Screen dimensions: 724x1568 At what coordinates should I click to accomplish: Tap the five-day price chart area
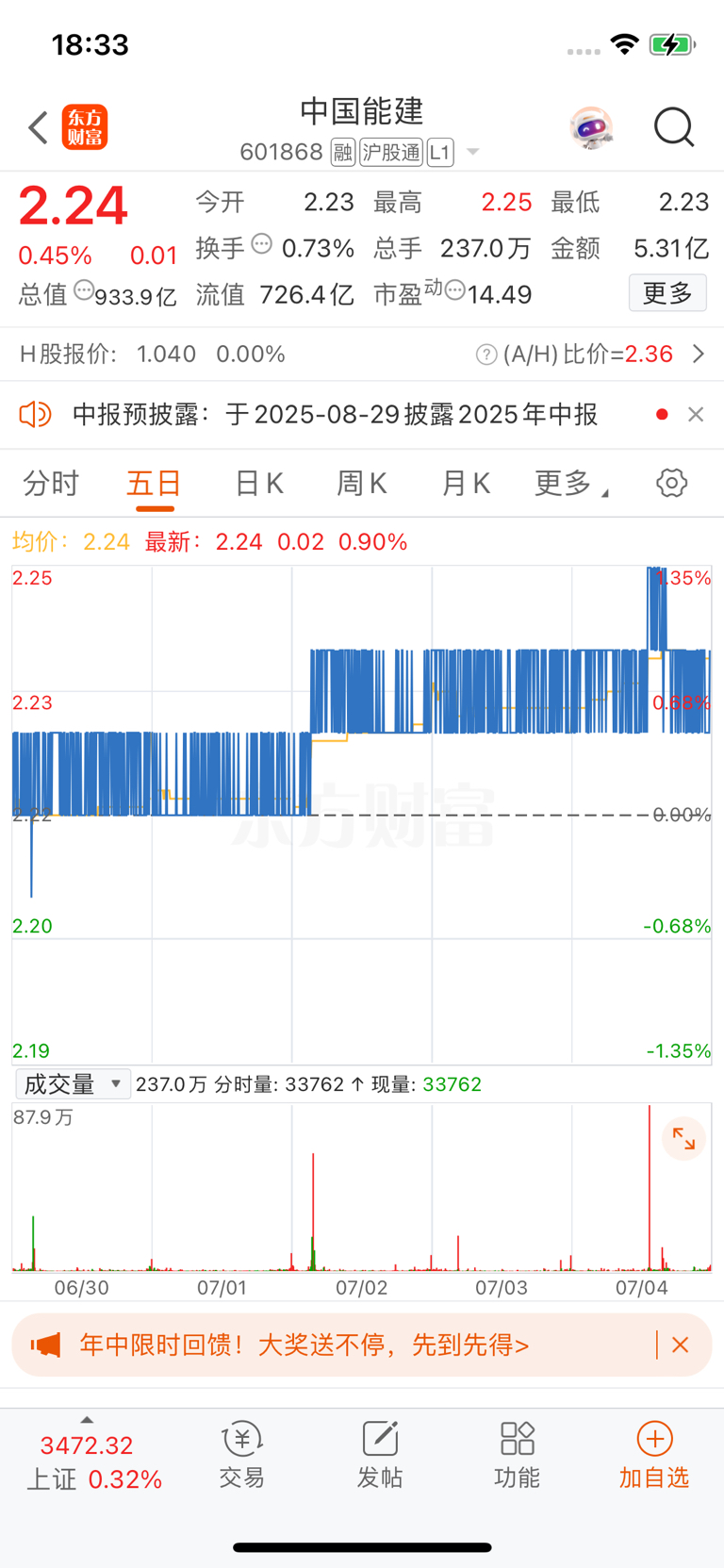pos(362,815)
